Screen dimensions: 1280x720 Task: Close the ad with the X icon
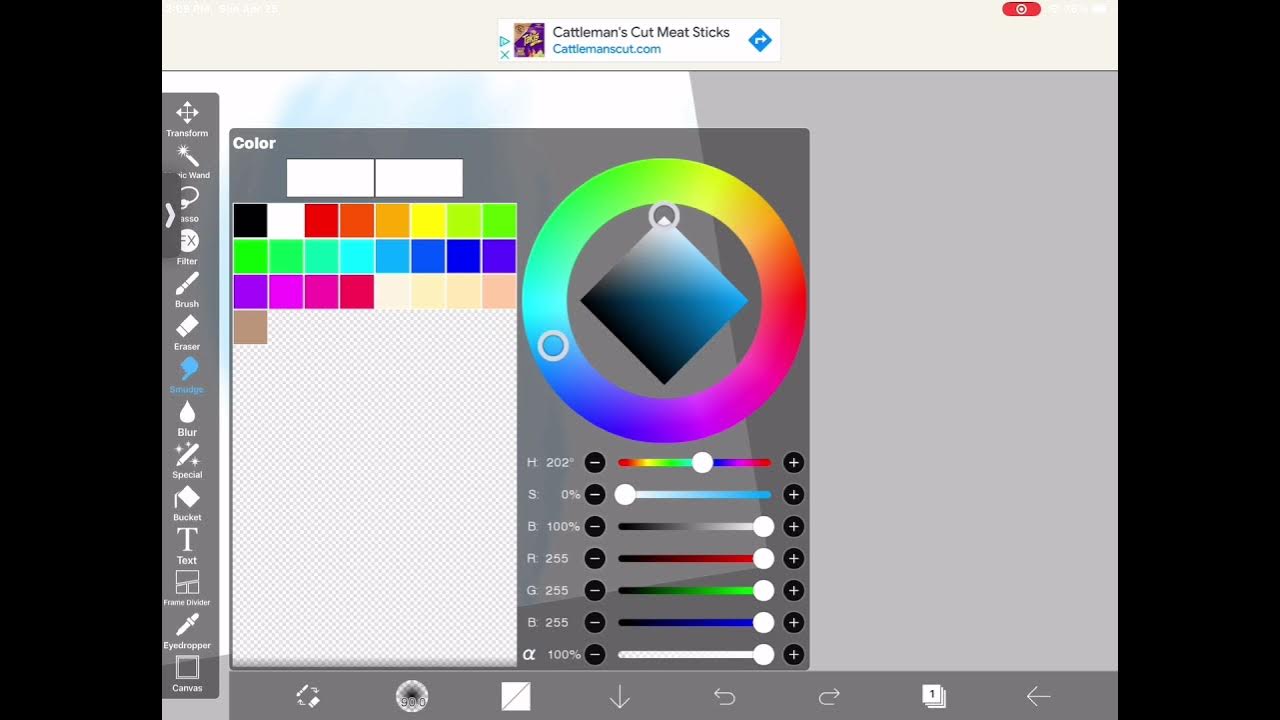point(505,54)
